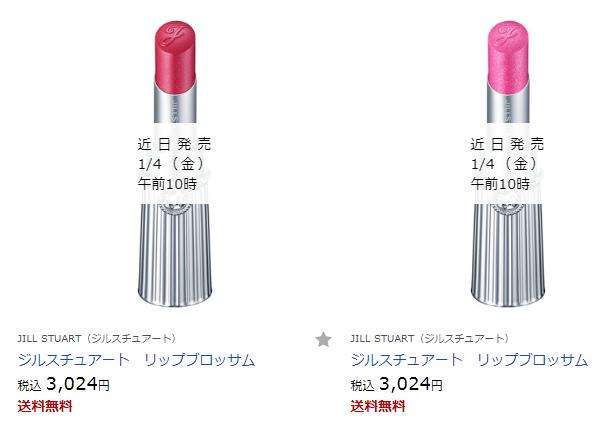Screen dimensions: 608x423
Task: Click the right 送料無料 label
Action: point(378,406)
